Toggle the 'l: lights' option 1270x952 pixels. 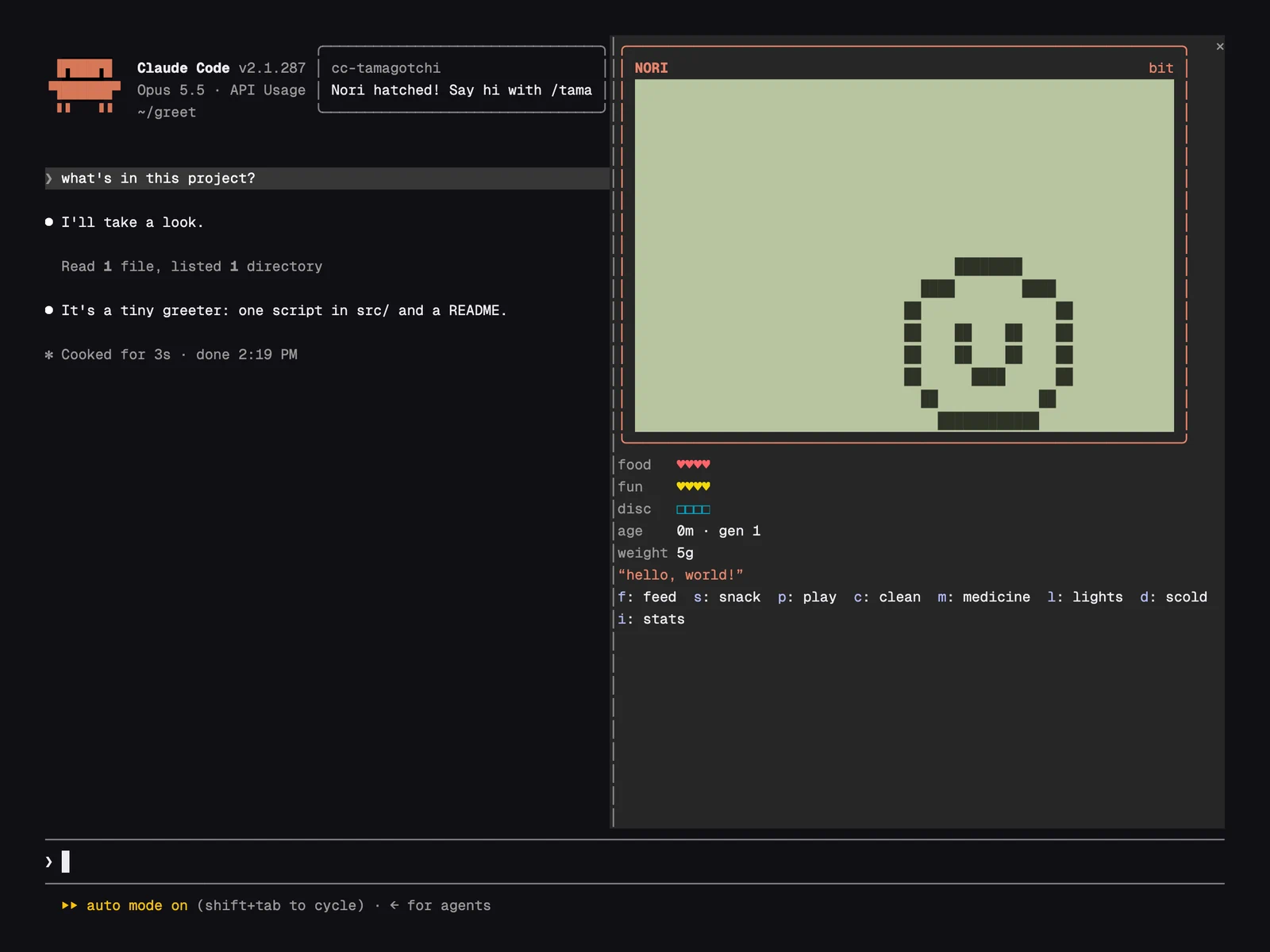click(x=1085, y=597)
